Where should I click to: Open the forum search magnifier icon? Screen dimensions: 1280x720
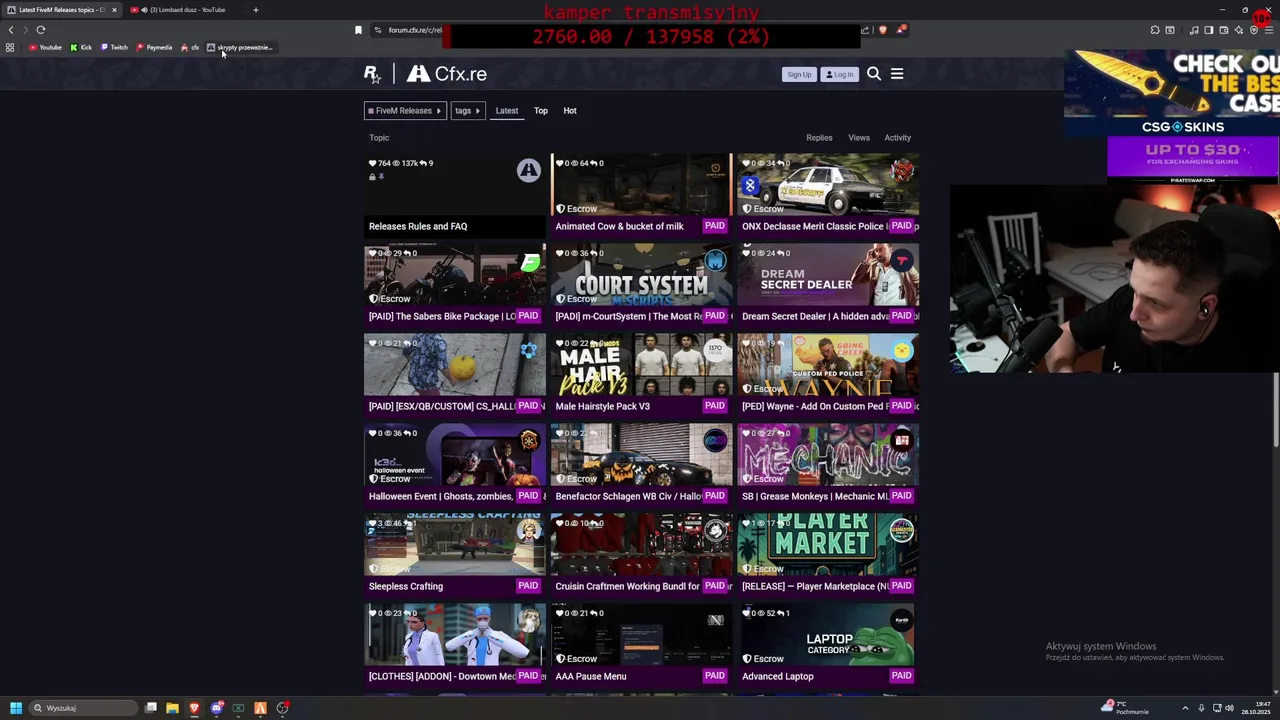874,74
